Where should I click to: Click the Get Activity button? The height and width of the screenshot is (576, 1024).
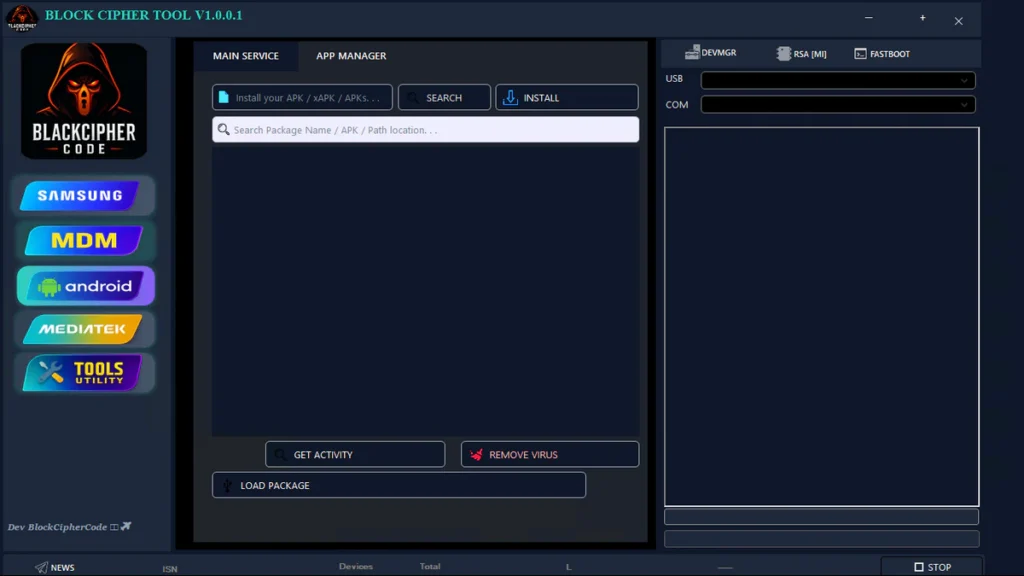354,455
